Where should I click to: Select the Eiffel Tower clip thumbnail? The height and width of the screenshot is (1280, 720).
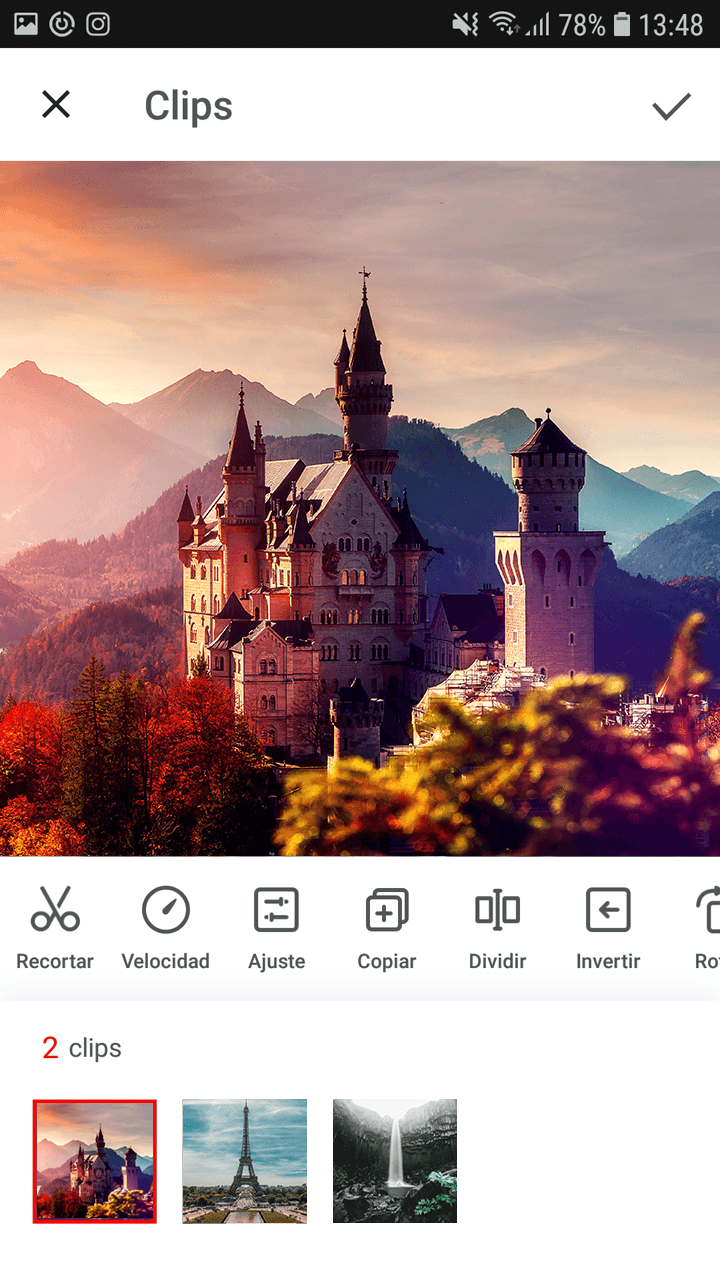pos(245,1161)
